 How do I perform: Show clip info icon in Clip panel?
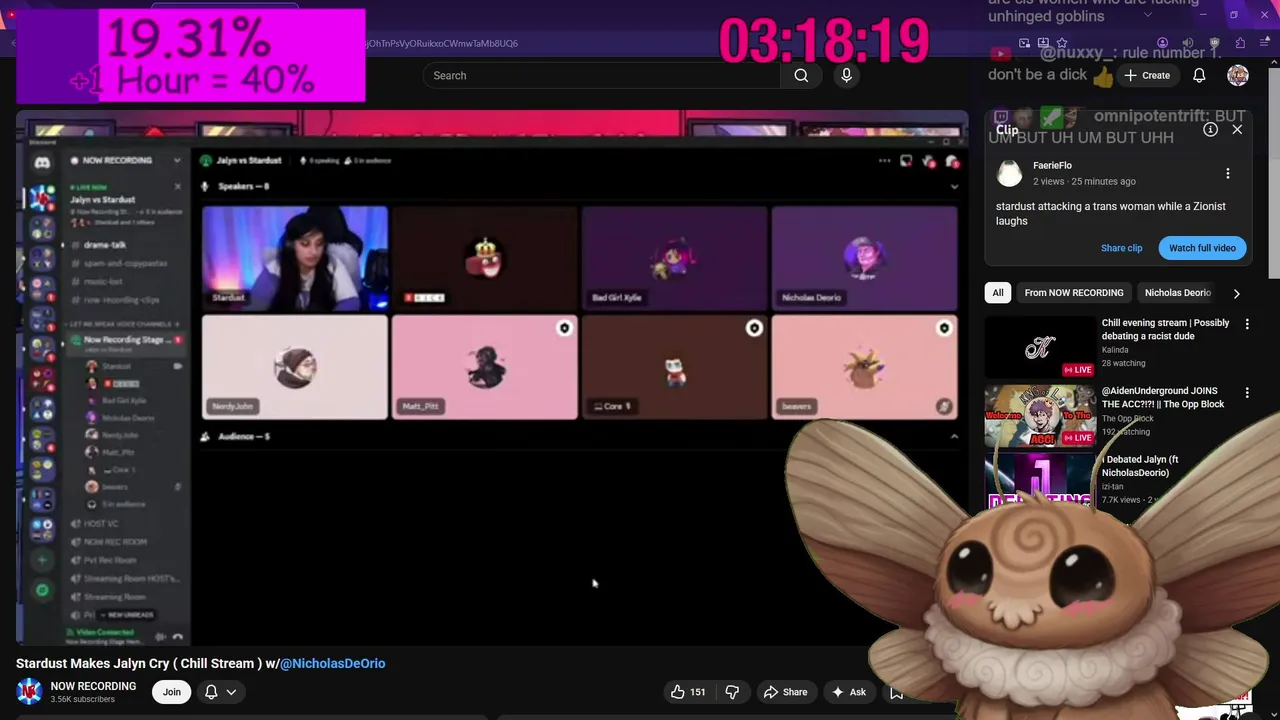click(1210, 129)
